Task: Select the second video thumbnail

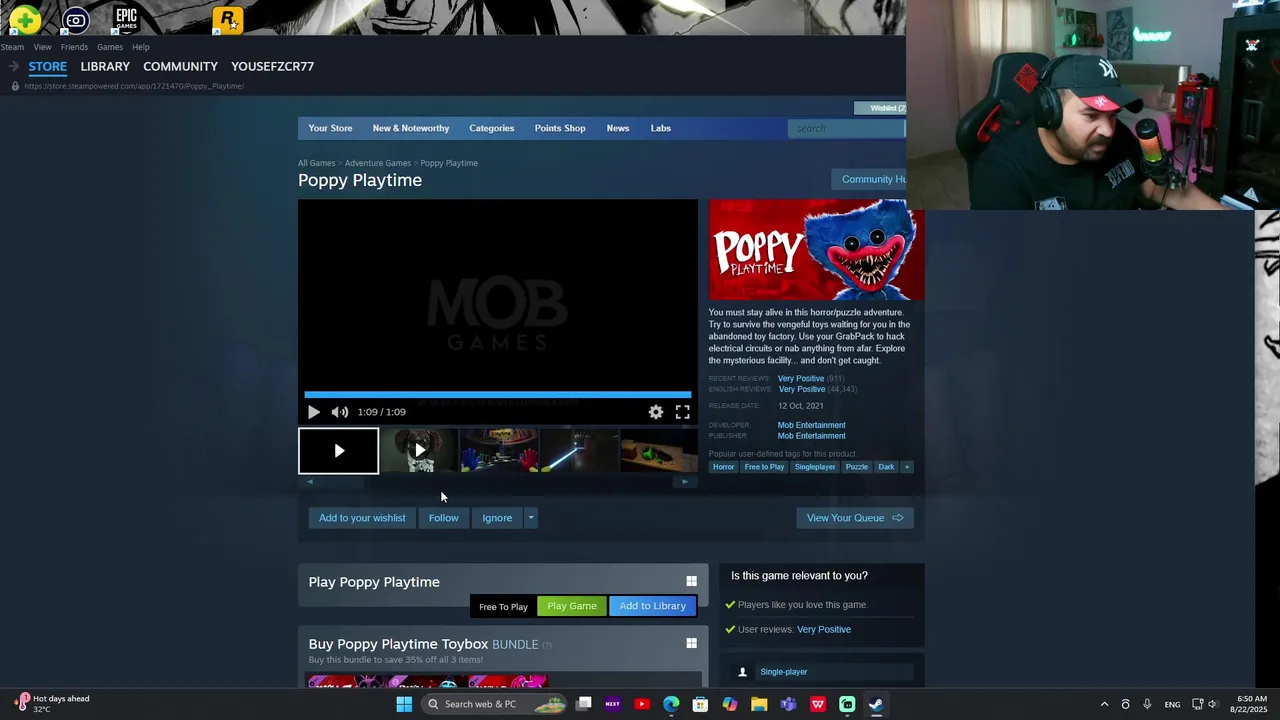Action: tap(419, 451)
